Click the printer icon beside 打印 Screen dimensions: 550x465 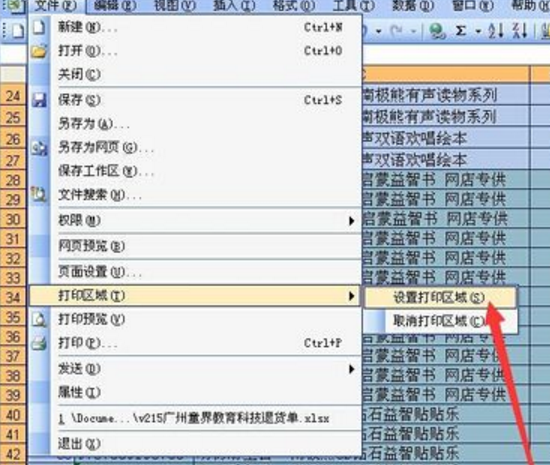pos(39,343)
